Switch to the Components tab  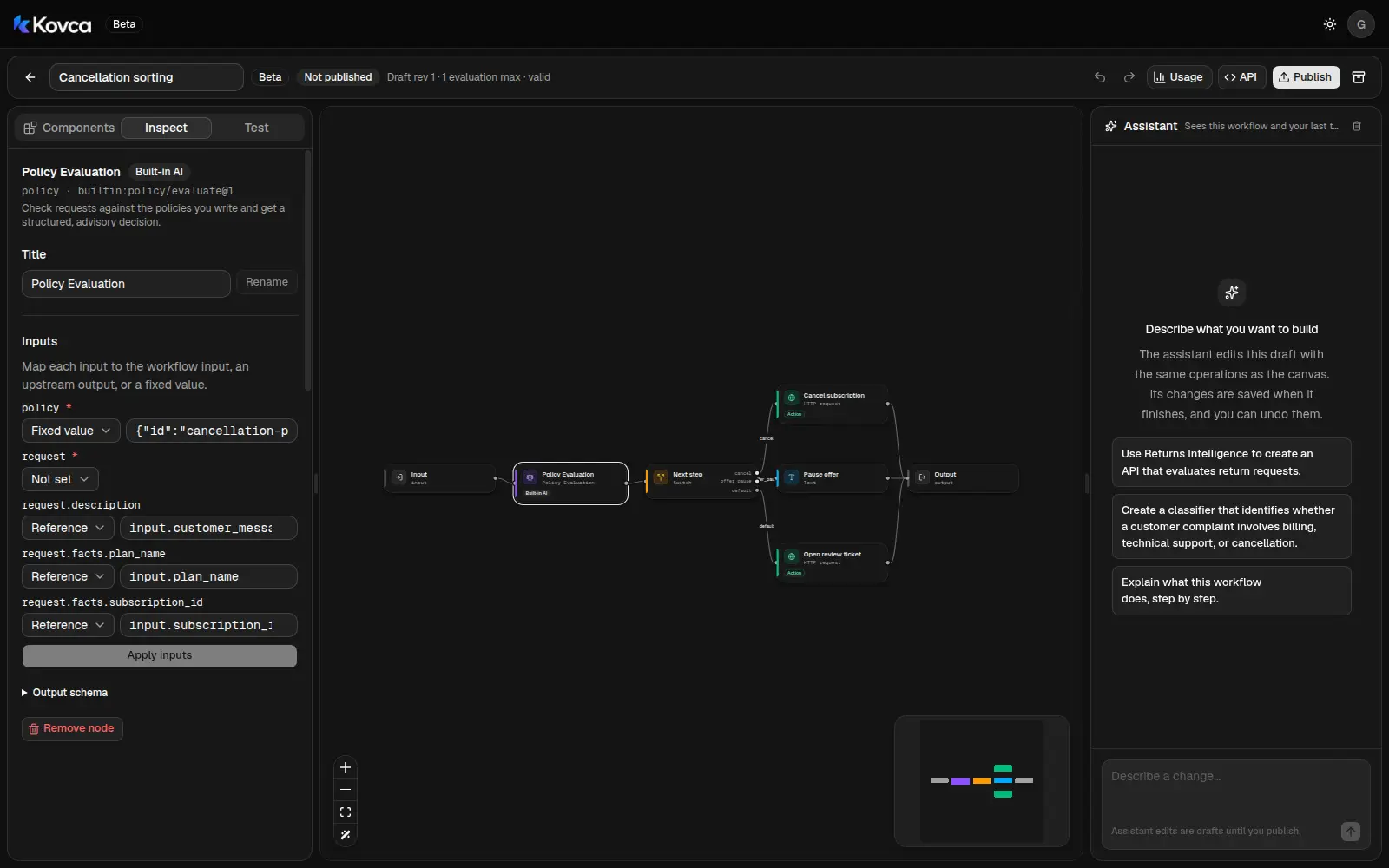tap(69, 128)
